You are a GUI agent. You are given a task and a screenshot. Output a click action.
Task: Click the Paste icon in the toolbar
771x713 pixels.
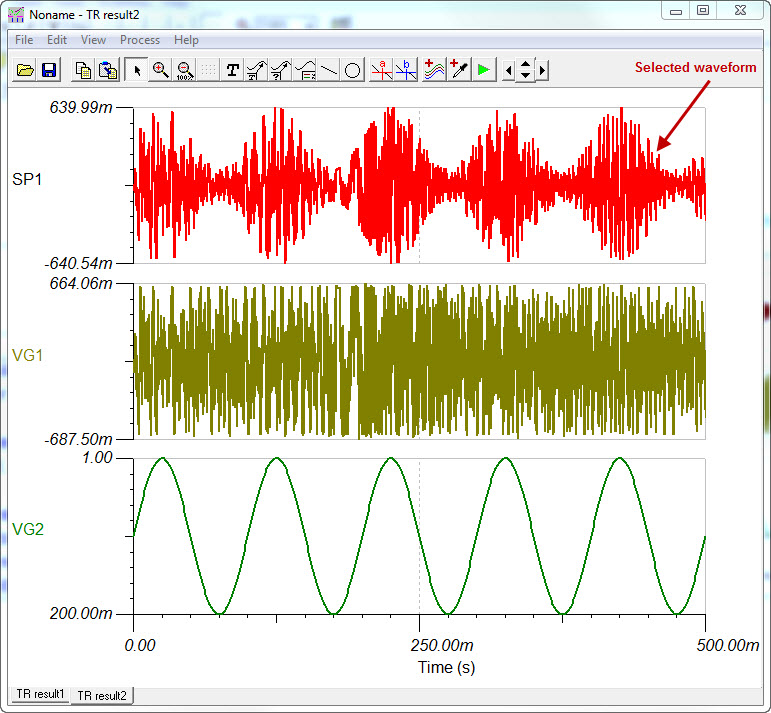108,70
